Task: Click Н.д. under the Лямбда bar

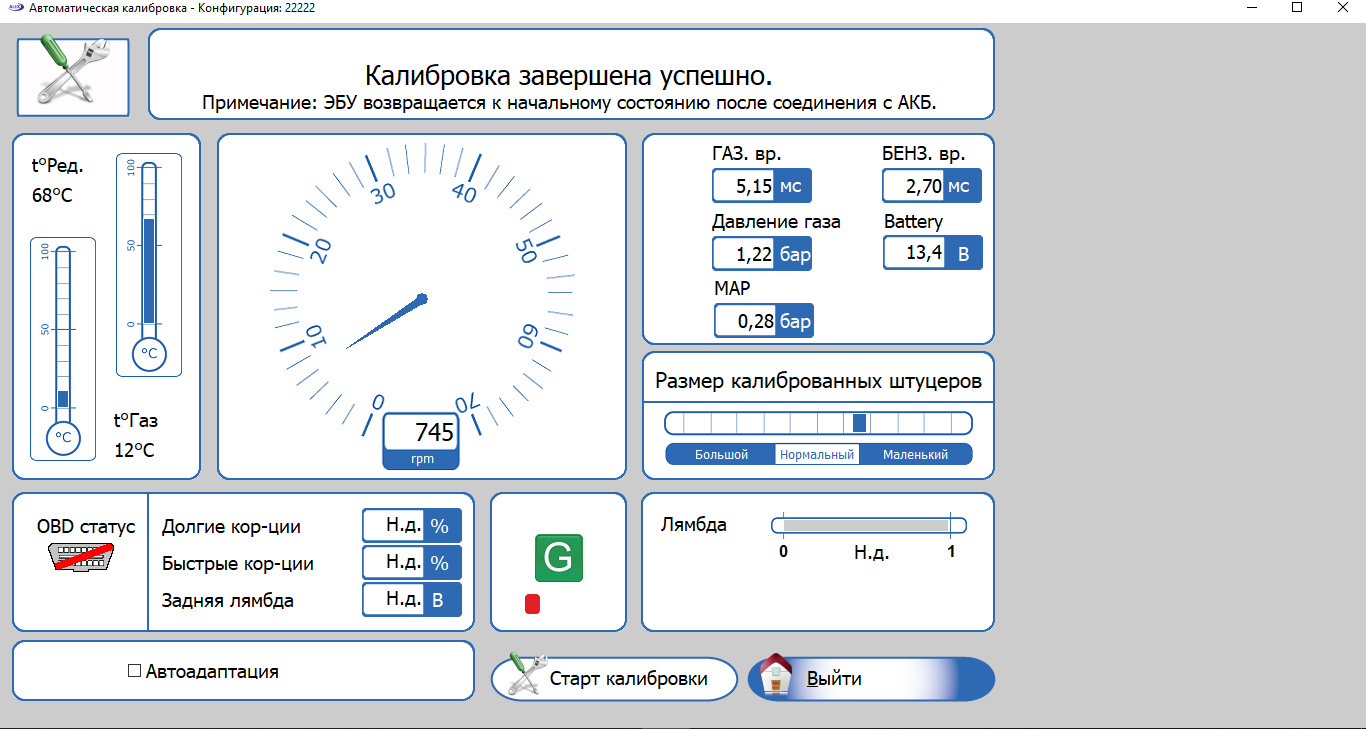Action: click(871, 552)
